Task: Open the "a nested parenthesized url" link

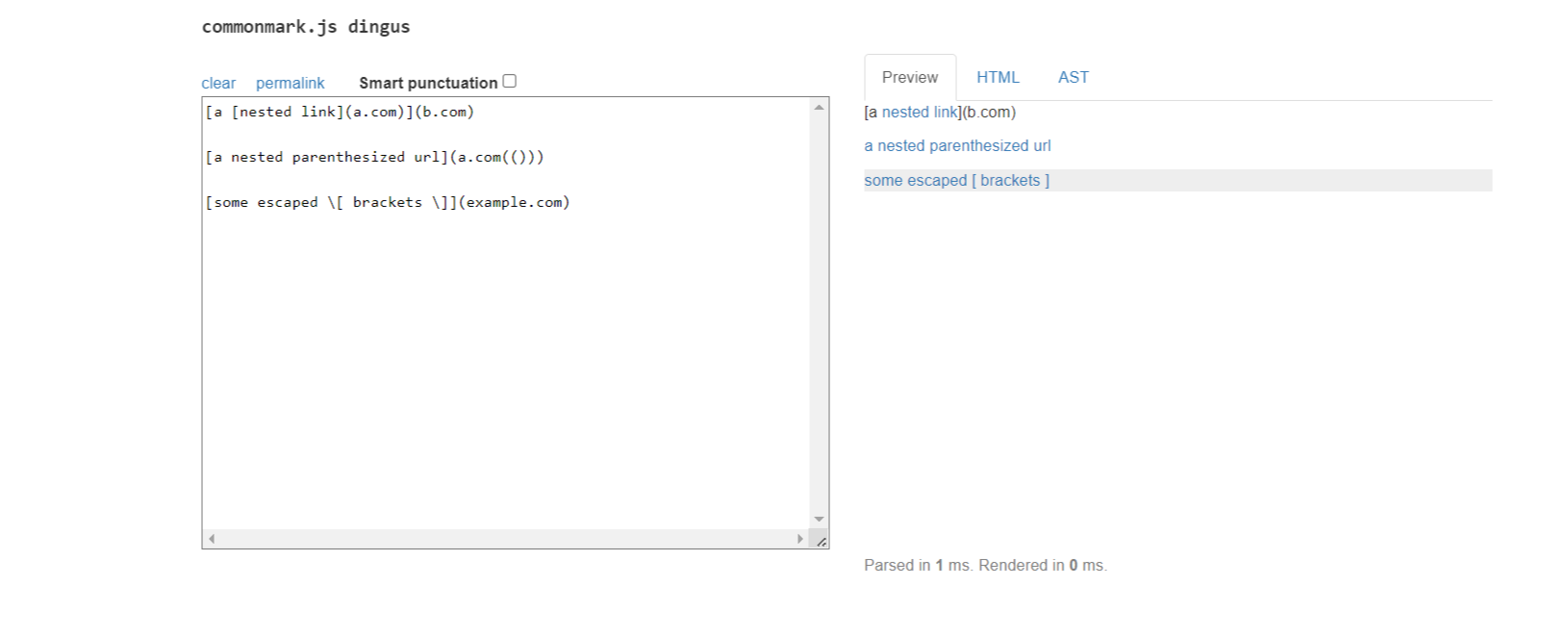Action: tap(957, 145)
